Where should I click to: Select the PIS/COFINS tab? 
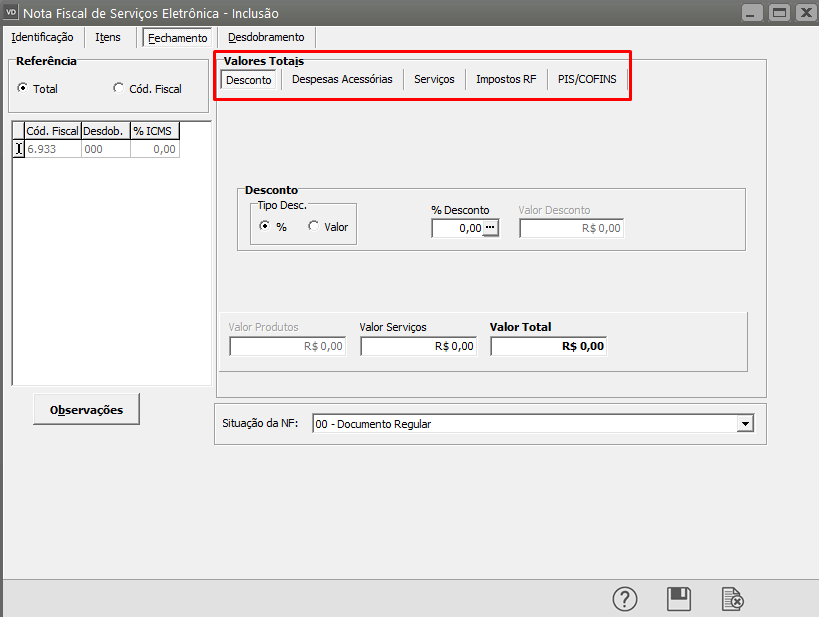coord(587,80)
